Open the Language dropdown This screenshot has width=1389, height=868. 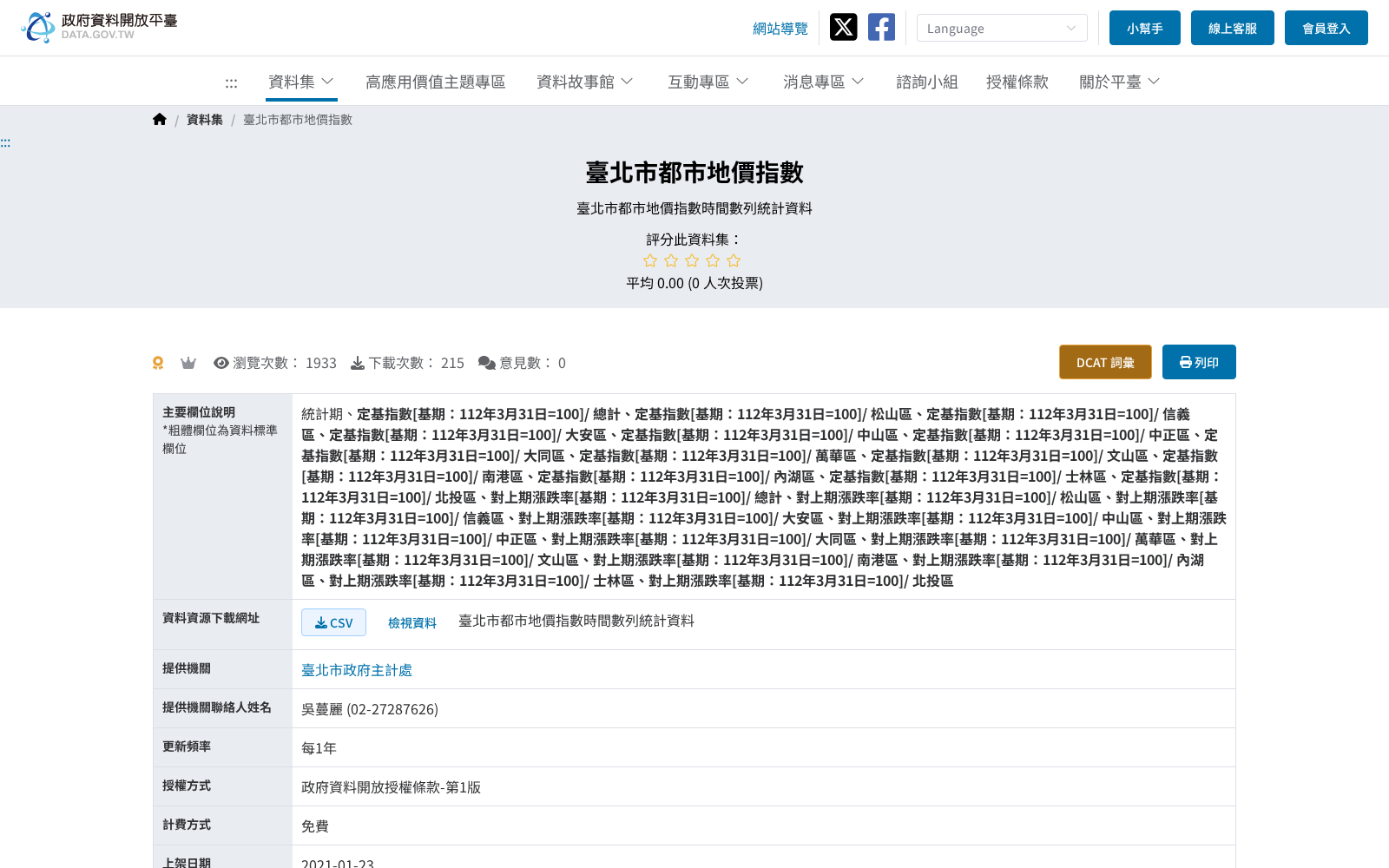(x=1002, y=28)
